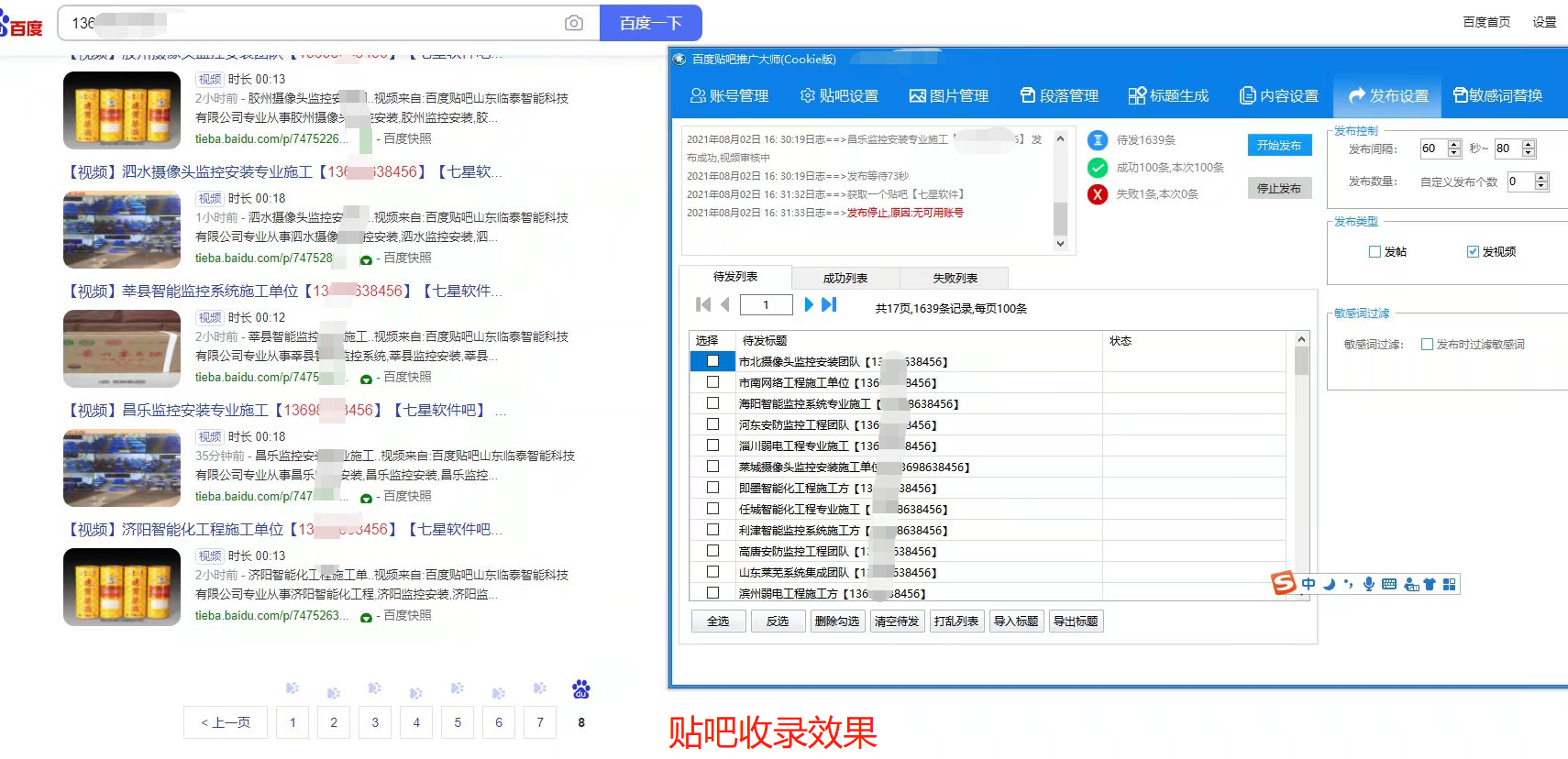1568x759 pixels.
Task: Click the page number input field
Action: [x=766, y=304]
